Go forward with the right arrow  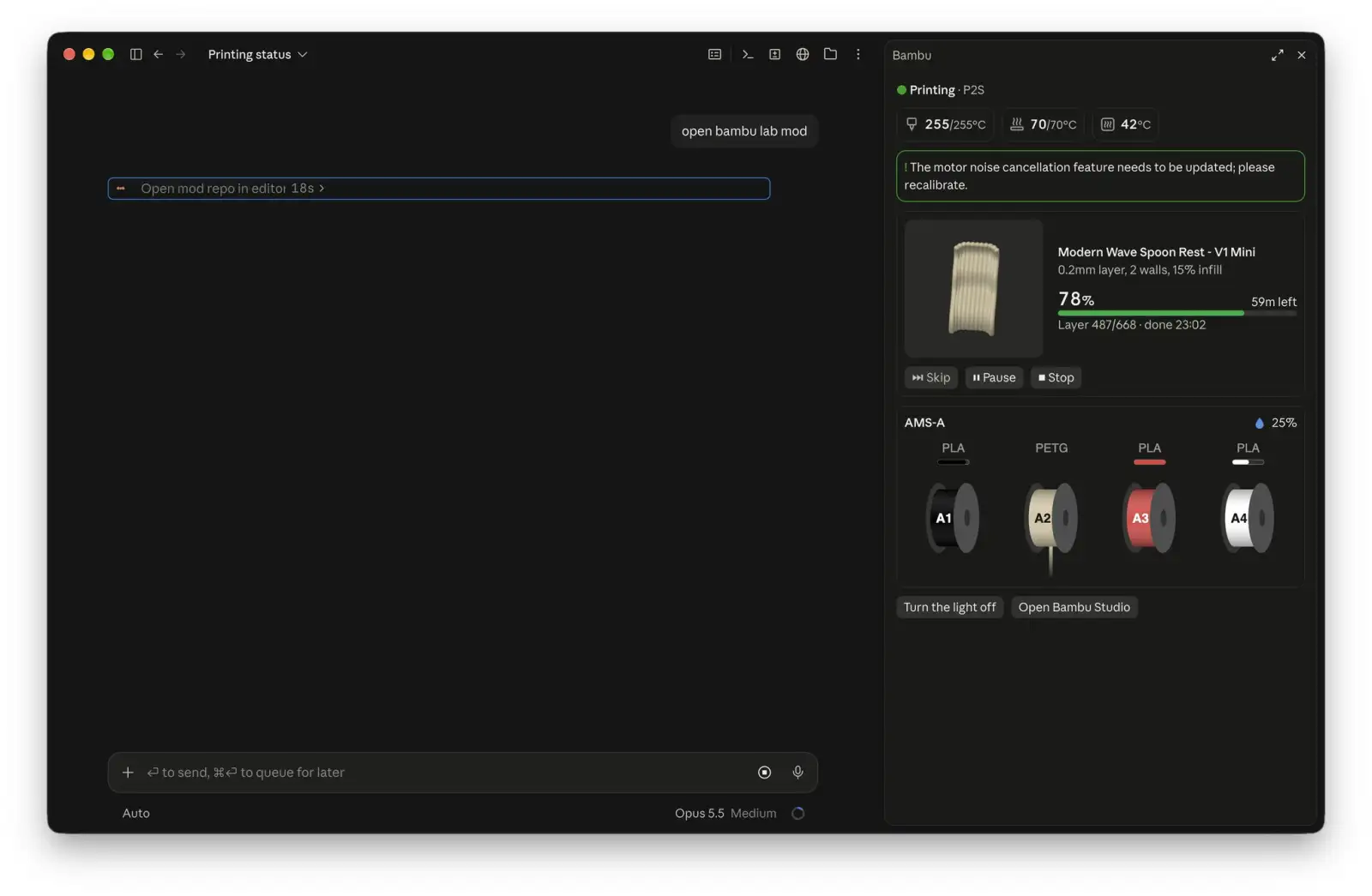point(181,54)
